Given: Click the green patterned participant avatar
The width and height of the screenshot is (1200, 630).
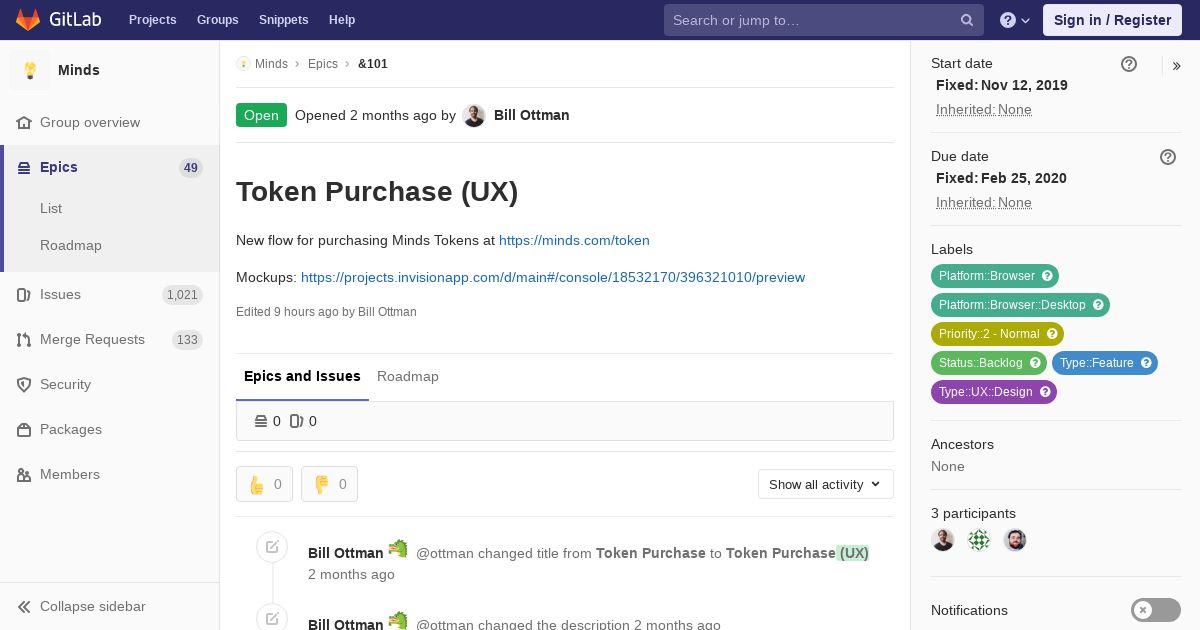Looking at the screenshot, I should 979,540.
